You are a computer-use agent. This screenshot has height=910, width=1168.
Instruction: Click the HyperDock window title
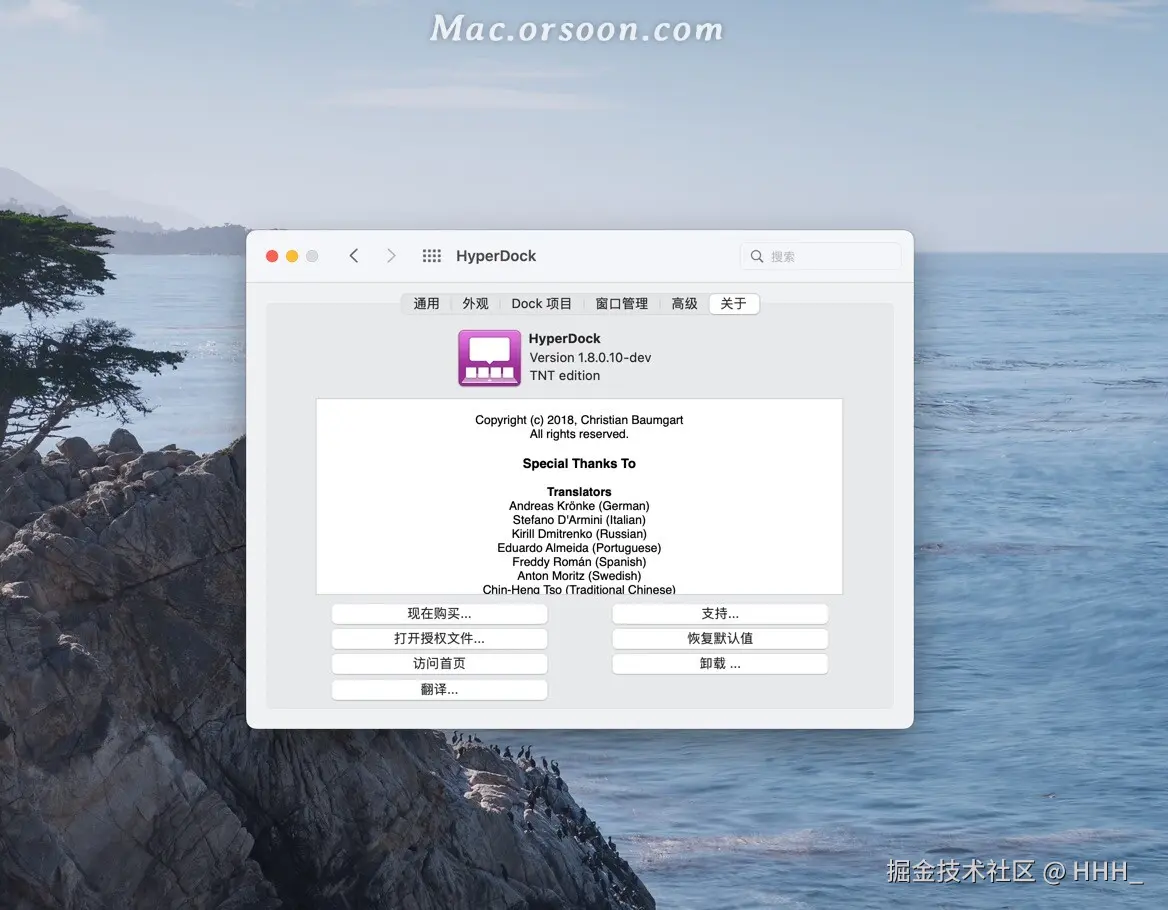click(496, 256)
